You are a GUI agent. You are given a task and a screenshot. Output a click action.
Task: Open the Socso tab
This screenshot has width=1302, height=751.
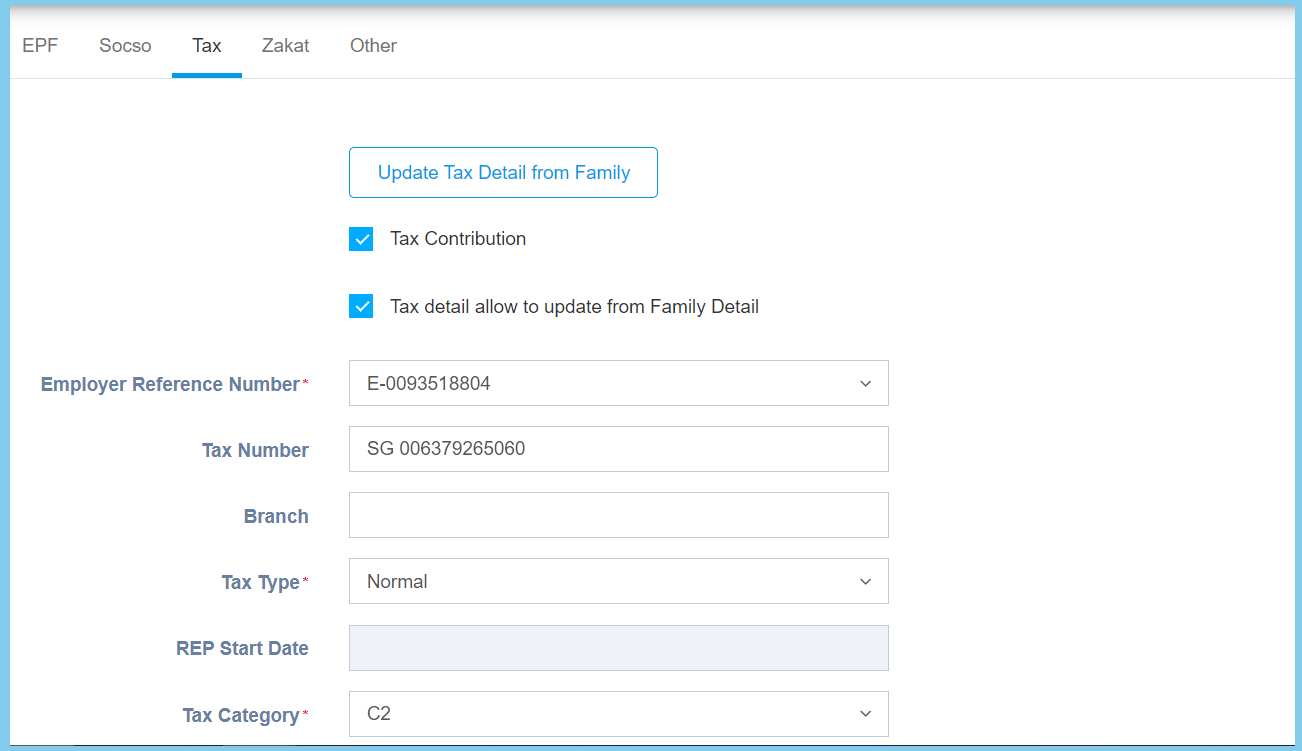(125, 46)
